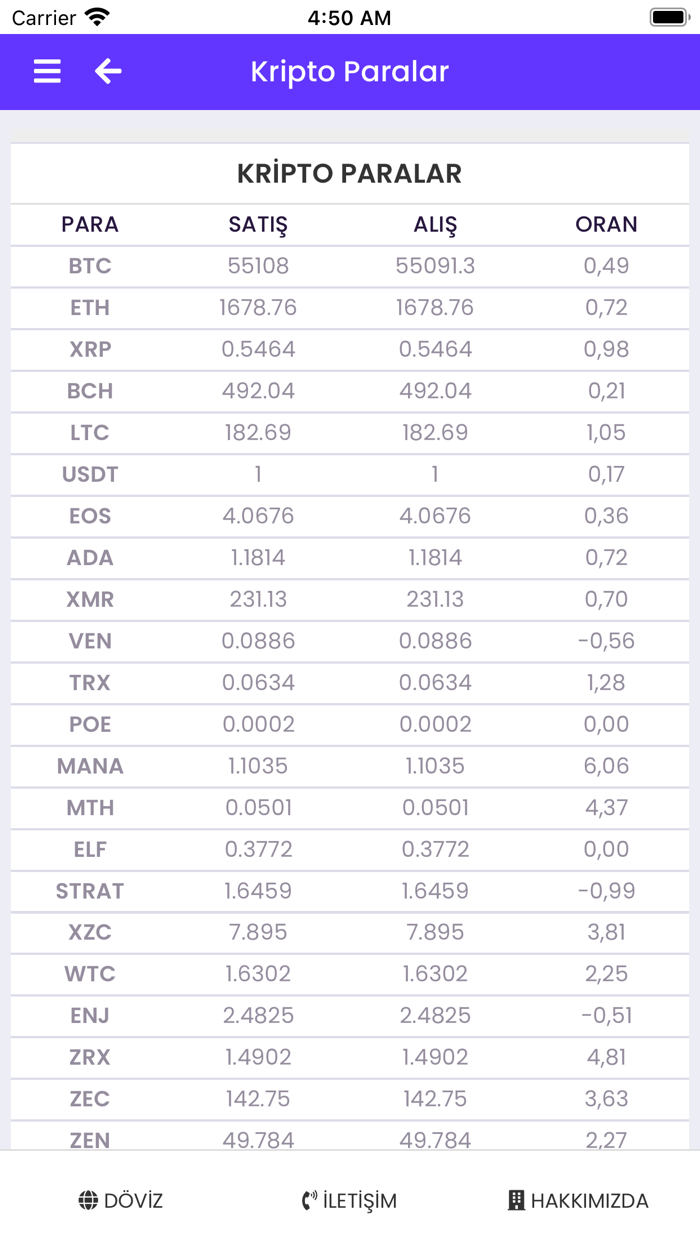
Task: Open the hamburger menu
Action: pos(47,71)
